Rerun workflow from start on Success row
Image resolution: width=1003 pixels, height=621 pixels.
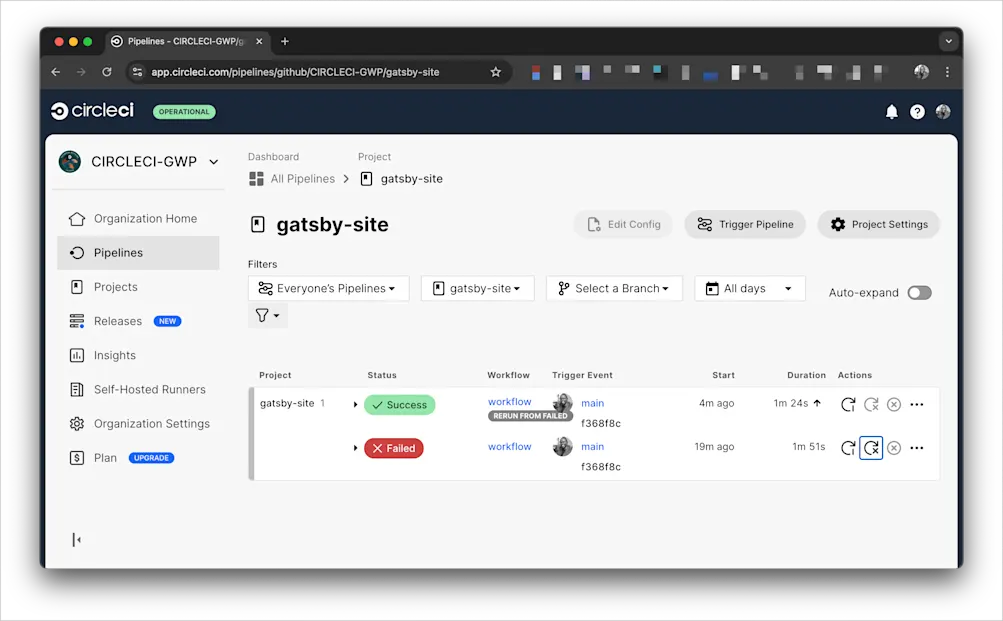(848, 404)
